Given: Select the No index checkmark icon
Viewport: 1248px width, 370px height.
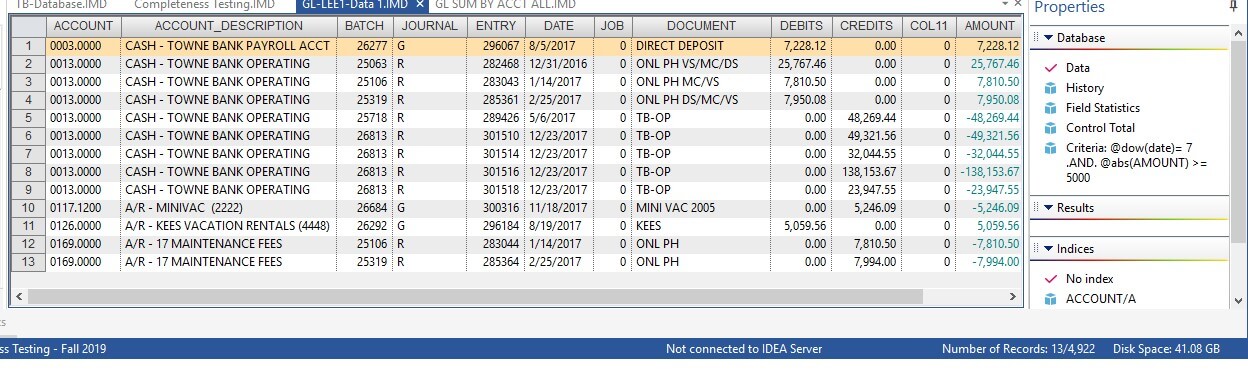Looking at the screenshot, I should pyautogui.click(x=1050, y=279).
